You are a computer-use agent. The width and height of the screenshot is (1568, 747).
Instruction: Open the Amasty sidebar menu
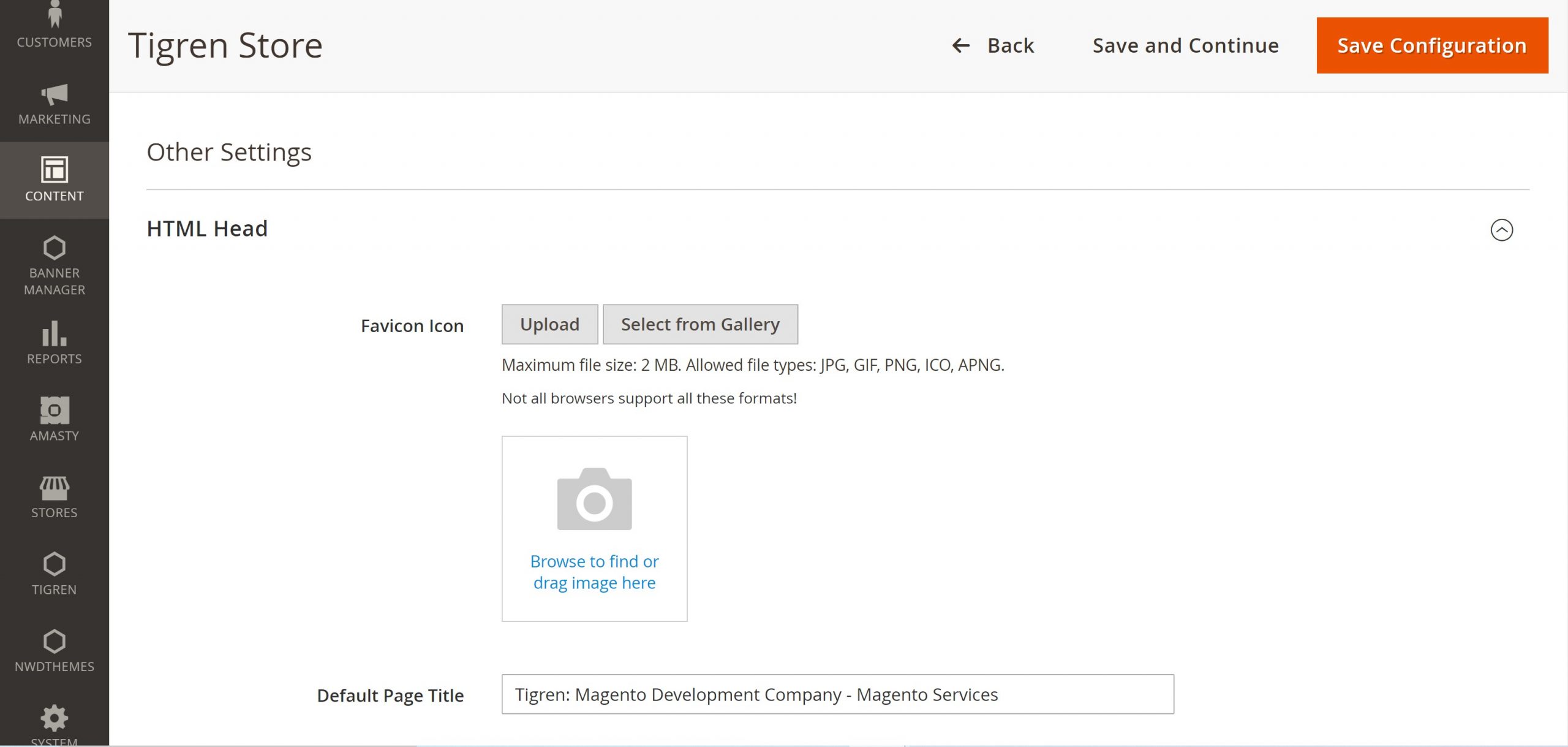55,420
